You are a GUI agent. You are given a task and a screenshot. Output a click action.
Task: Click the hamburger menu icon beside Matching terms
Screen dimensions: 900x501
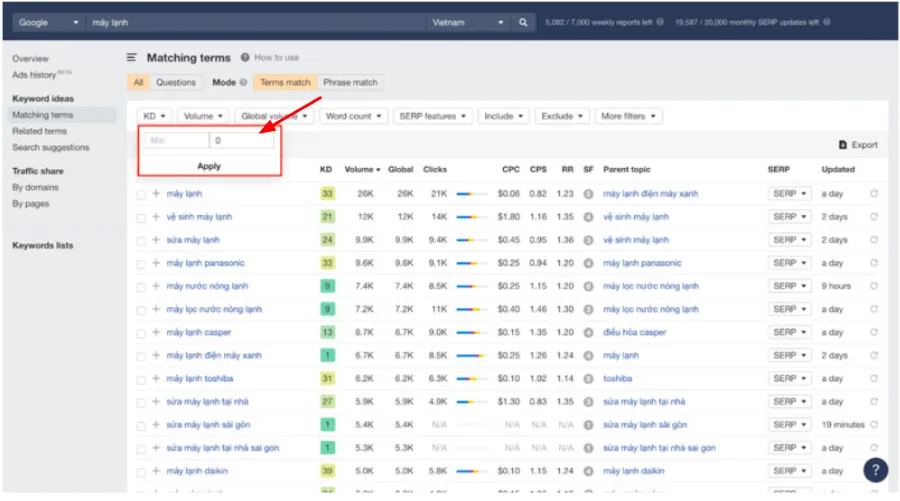click(x=132, y=58)
